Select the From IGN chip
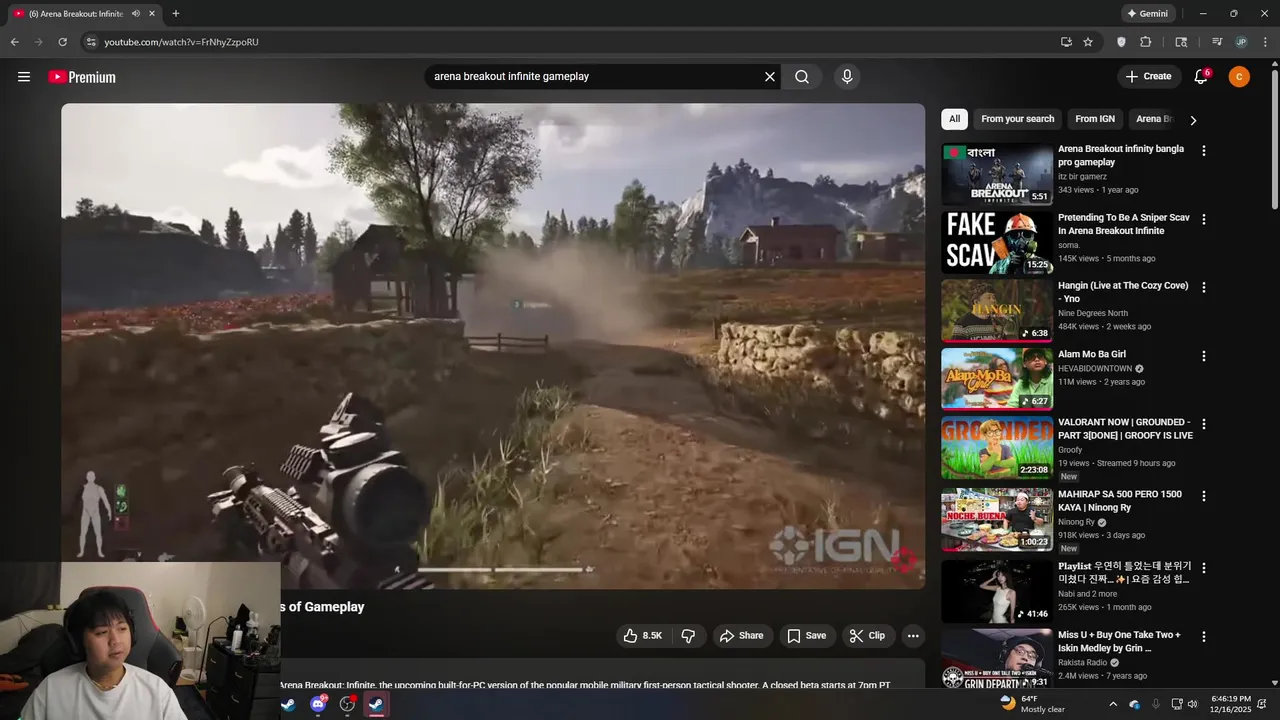The height and width of the screenshot is (720, 1280). coord(1095,119)
